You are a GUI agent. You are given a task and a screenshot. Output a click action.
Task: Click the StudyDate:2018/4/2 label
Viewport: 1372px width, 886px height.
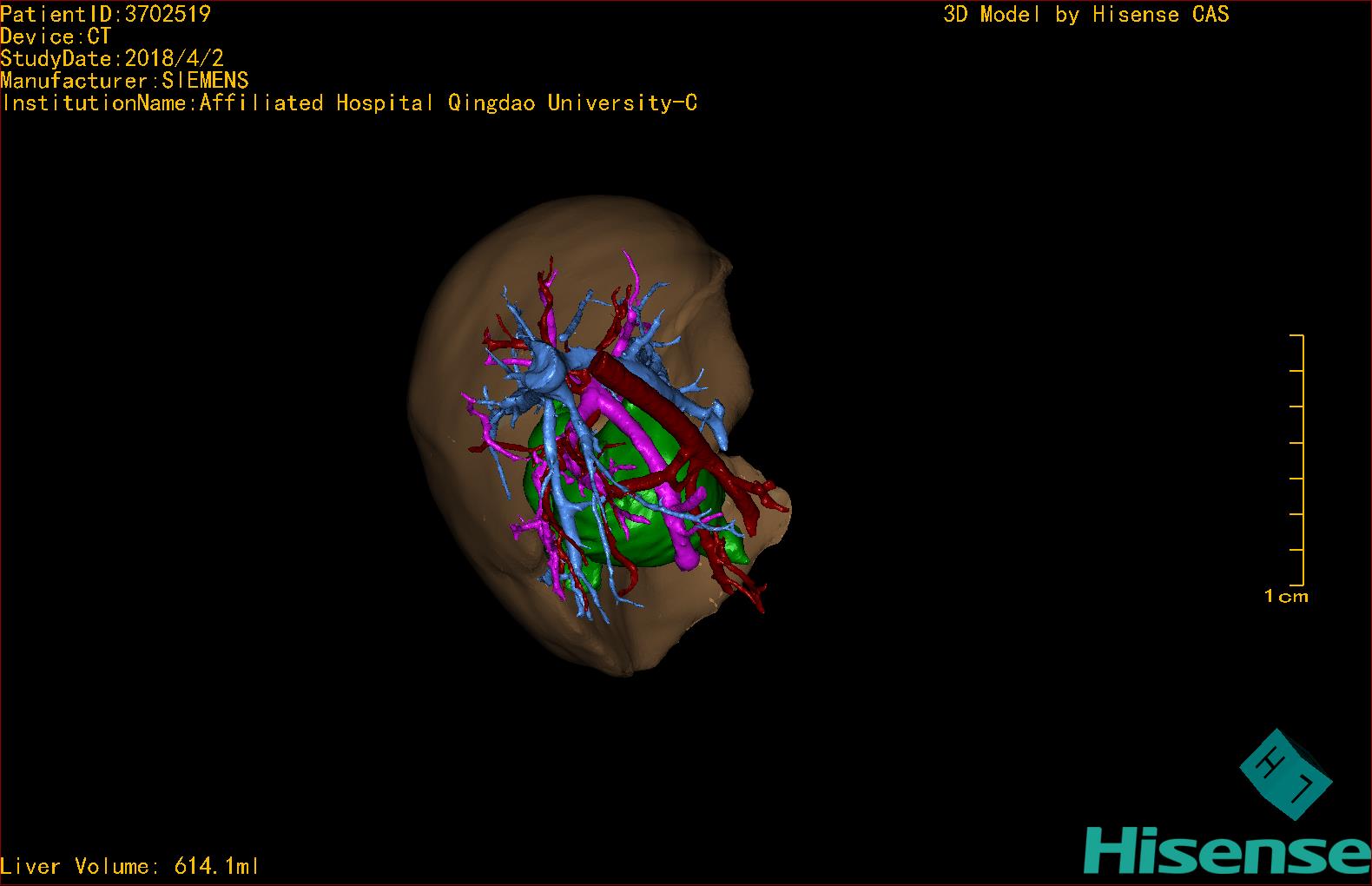[x=112, y=58]
